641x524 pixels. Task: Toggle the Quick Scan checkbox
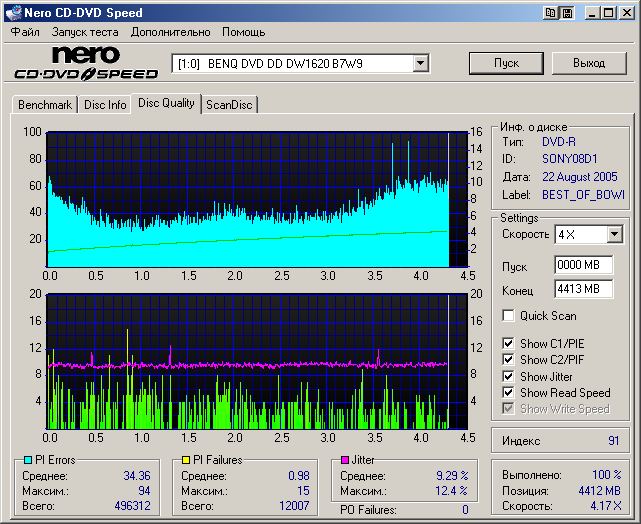point(509,316)
